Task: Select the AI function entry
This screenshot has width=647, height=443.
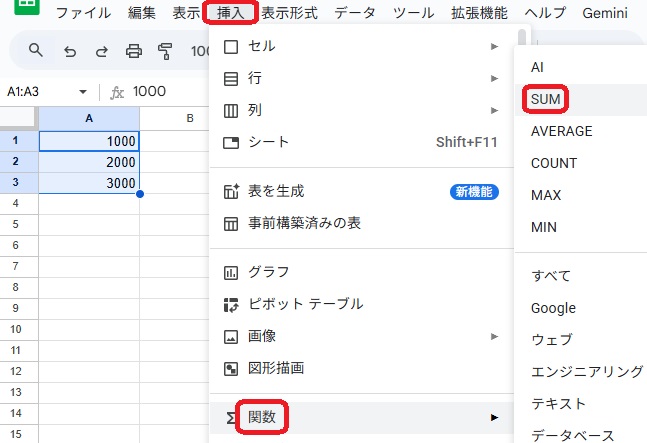Action: point(581,67)
